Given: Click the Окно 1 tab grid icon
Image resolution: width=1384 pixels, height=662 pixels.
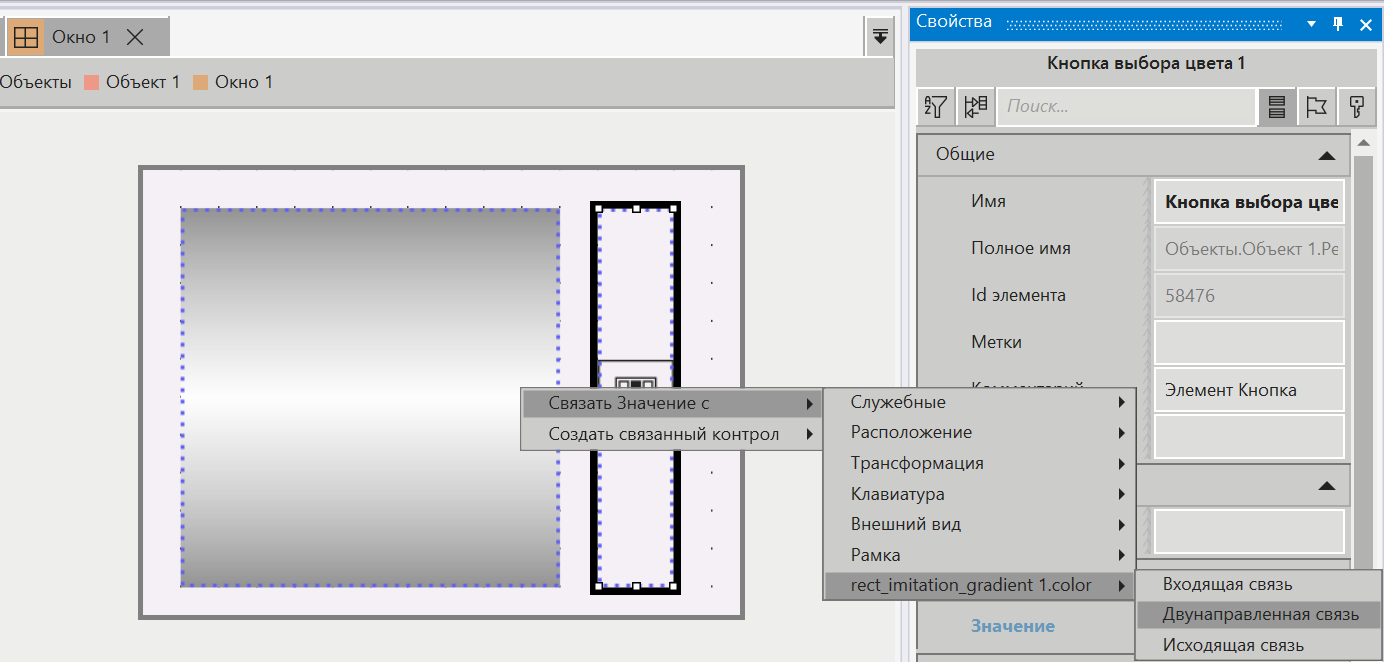Looking at the screenshot, I should pyautogui.click(x=26, y=37).
